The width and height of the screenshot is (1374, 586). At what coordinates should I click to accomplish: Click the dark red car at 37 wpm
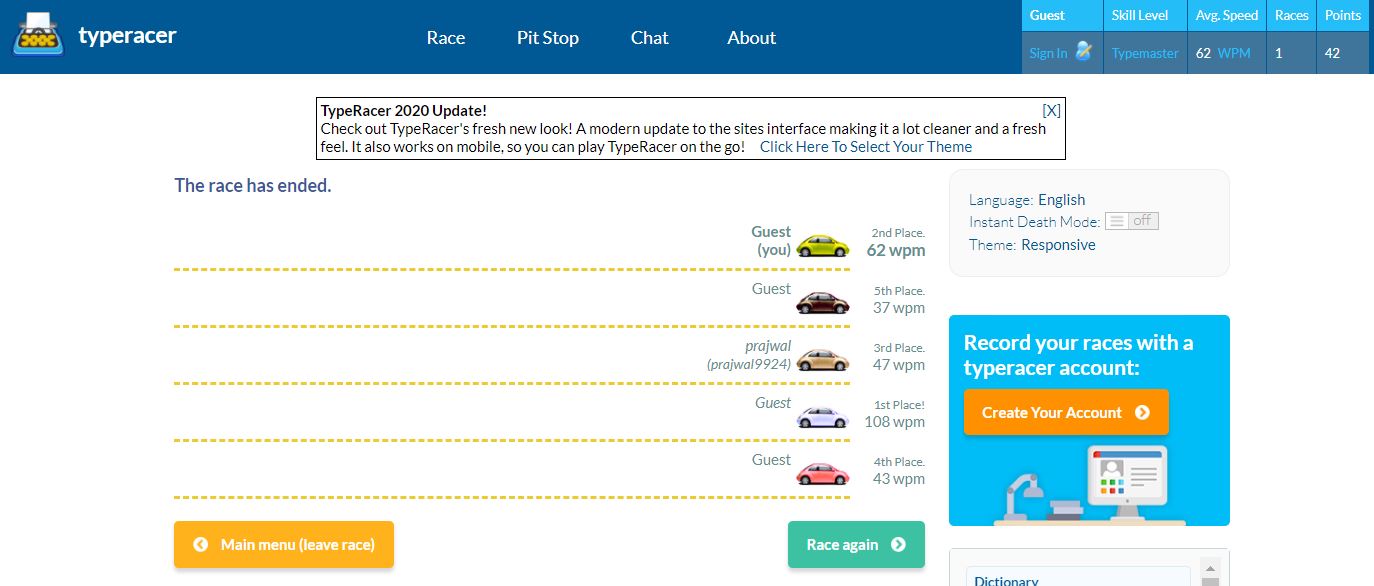pyautogui.click(x=823, y=302)
